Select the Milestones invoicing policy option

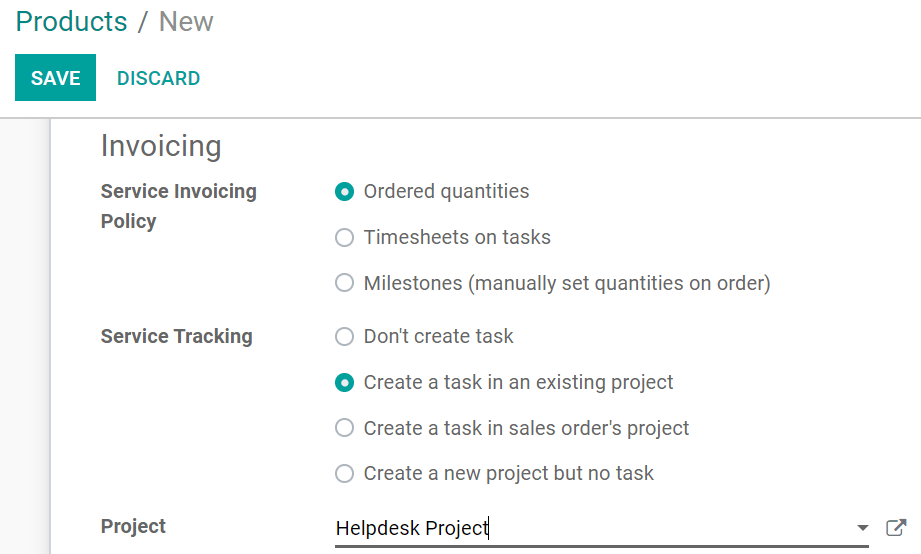(x=345, y=283)
